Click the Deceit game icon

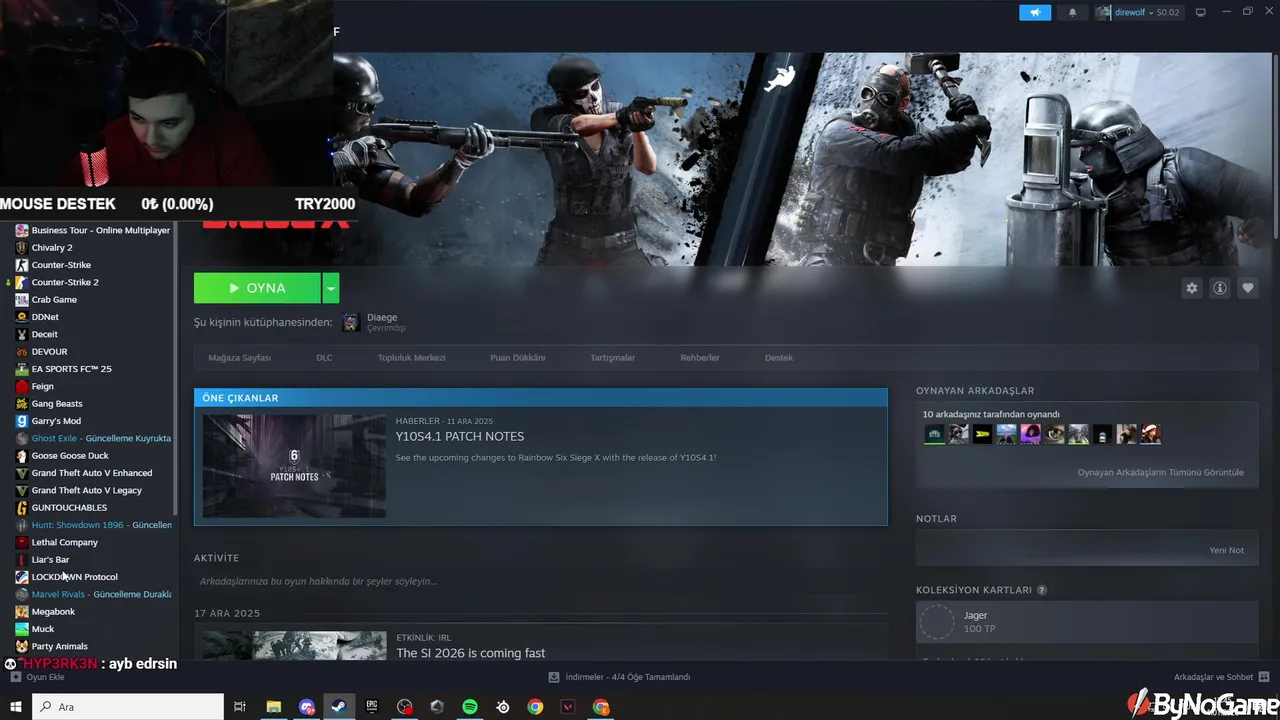pos(22,334)
